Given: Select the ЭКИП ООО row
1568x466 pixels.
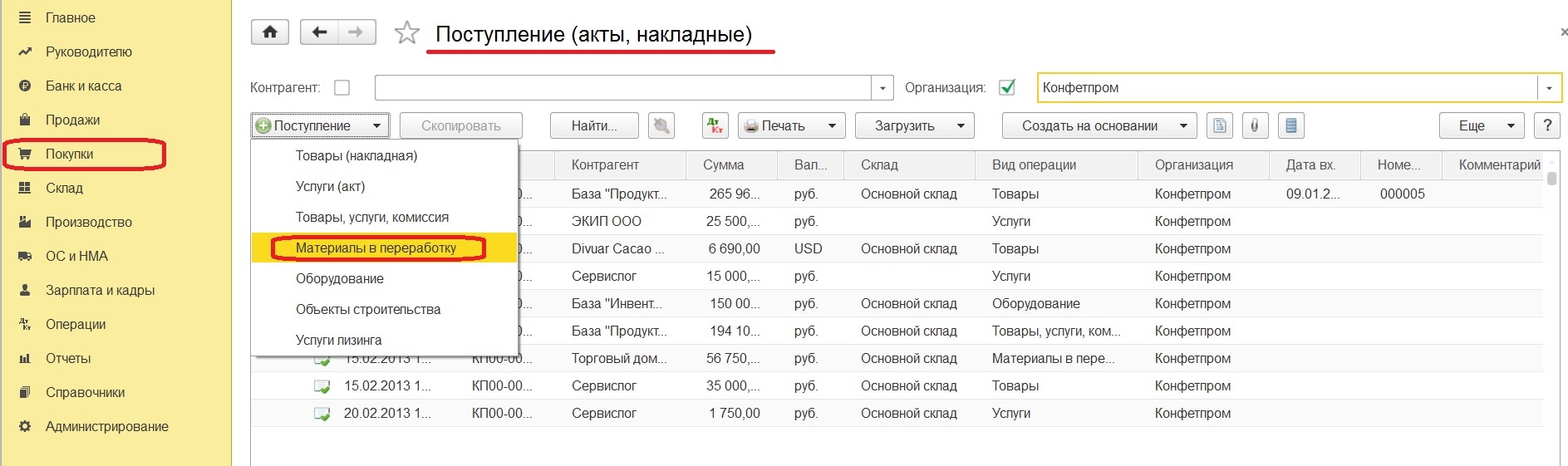Looking at the screenshot, I should click(897, 221).
